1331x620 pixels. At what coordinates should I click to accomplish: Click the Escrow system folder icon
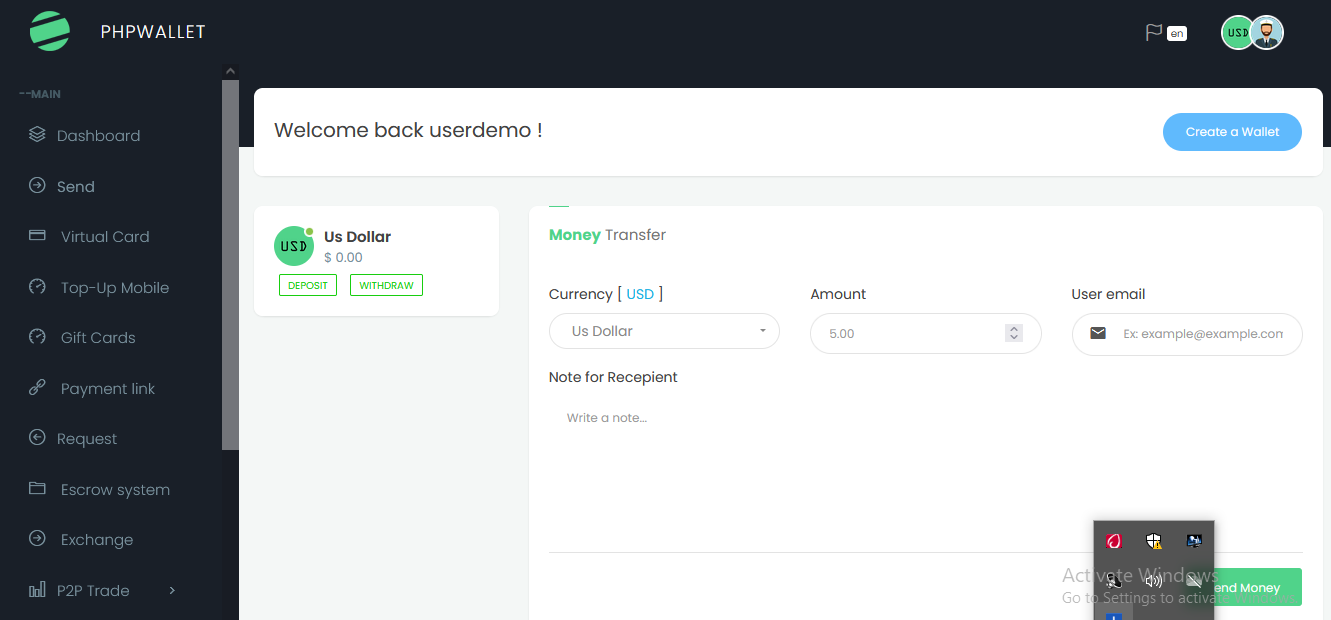(37, 489)
